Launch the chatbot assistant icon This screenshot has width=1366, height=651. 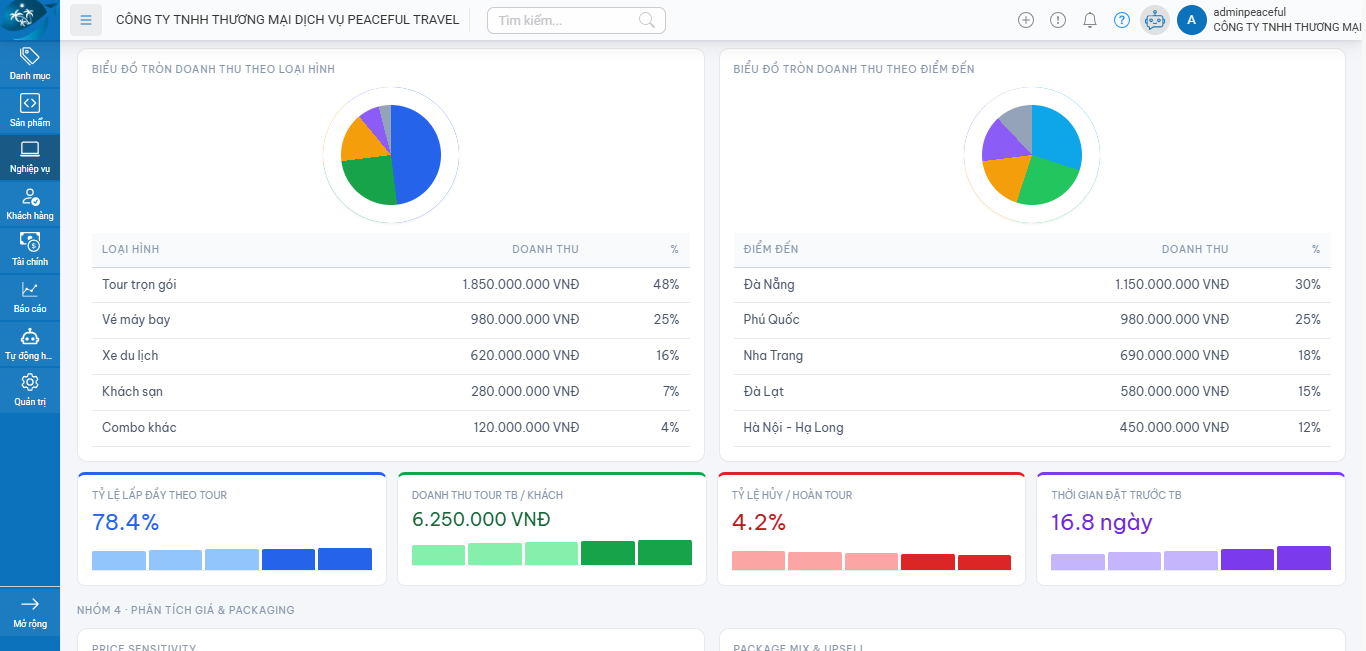click(x=1154, y=19)
